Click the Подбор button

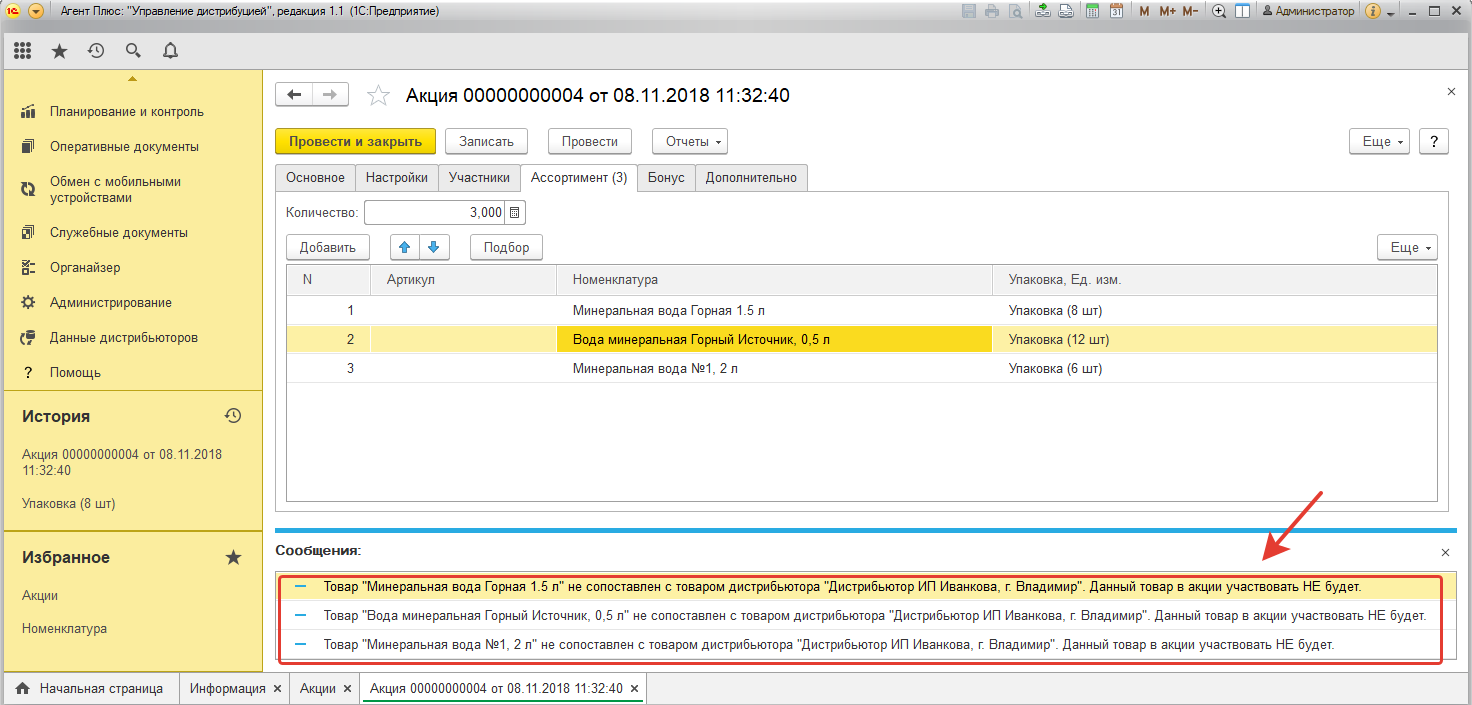point(506,247)
